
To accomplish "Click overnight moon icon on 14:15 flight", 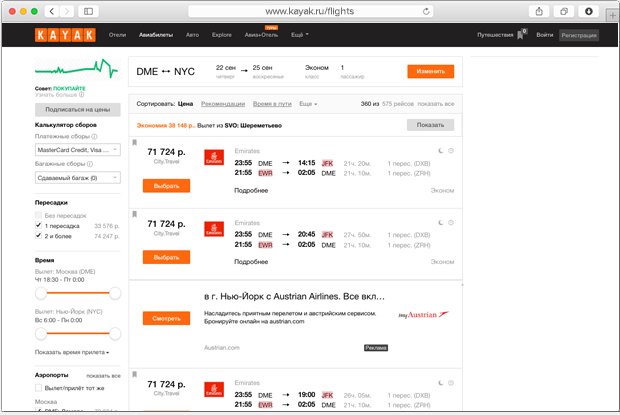I will coord(441,151).
